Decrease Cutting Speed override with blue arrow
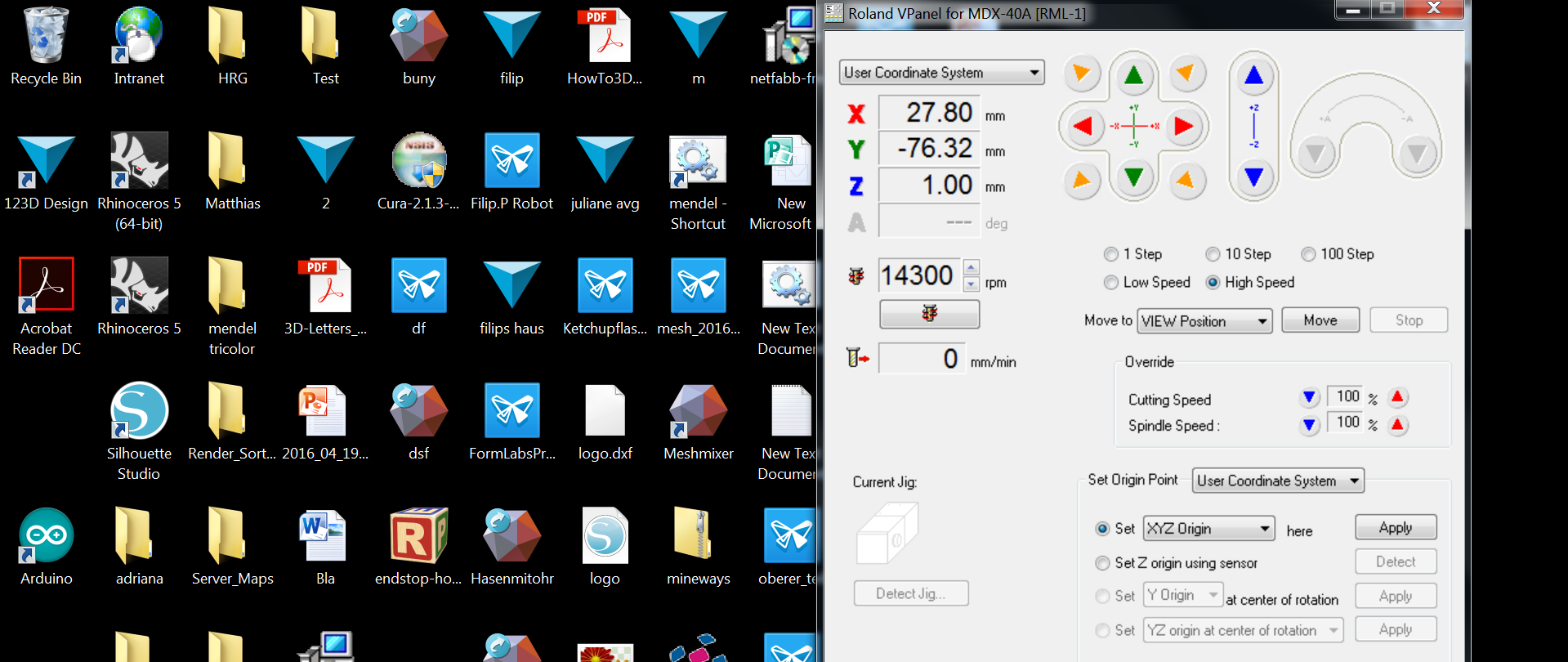Screen dimensions: 1568x662 tap(1309, 397)
